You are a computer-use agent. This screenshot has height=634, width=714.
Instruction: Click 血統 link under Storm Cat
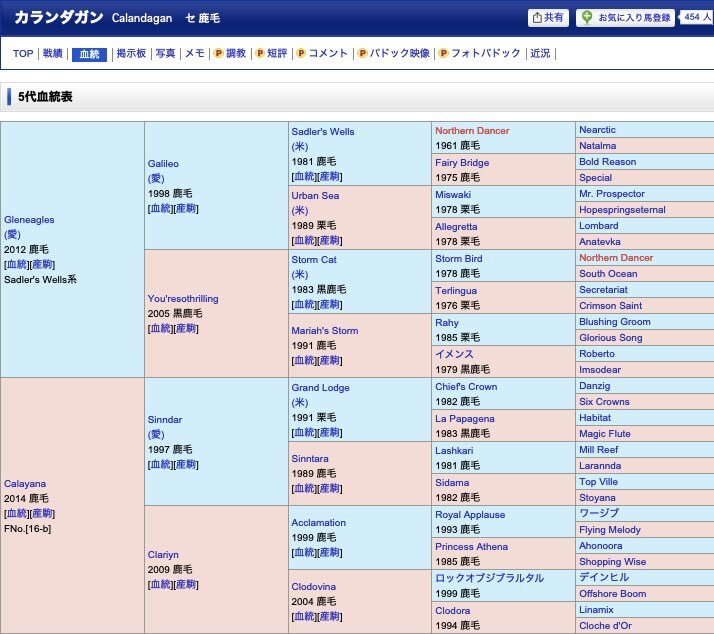[x=305, y=305]
